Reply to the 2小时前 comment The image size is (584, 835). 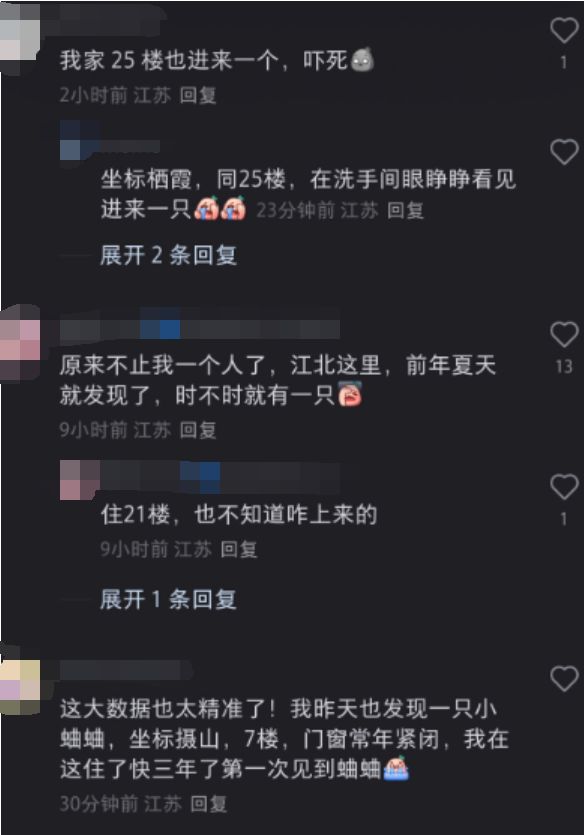[198, 95]
